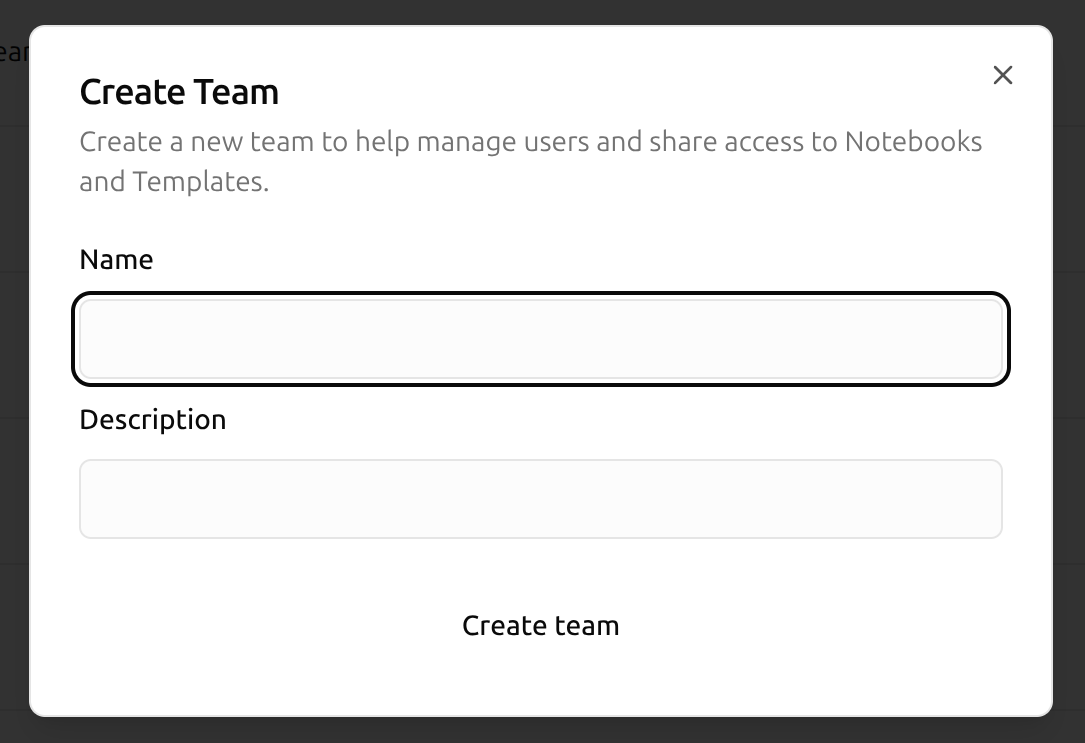Click the Description field label
This screenshot has width=1085, height=743.
pos(152,419)
